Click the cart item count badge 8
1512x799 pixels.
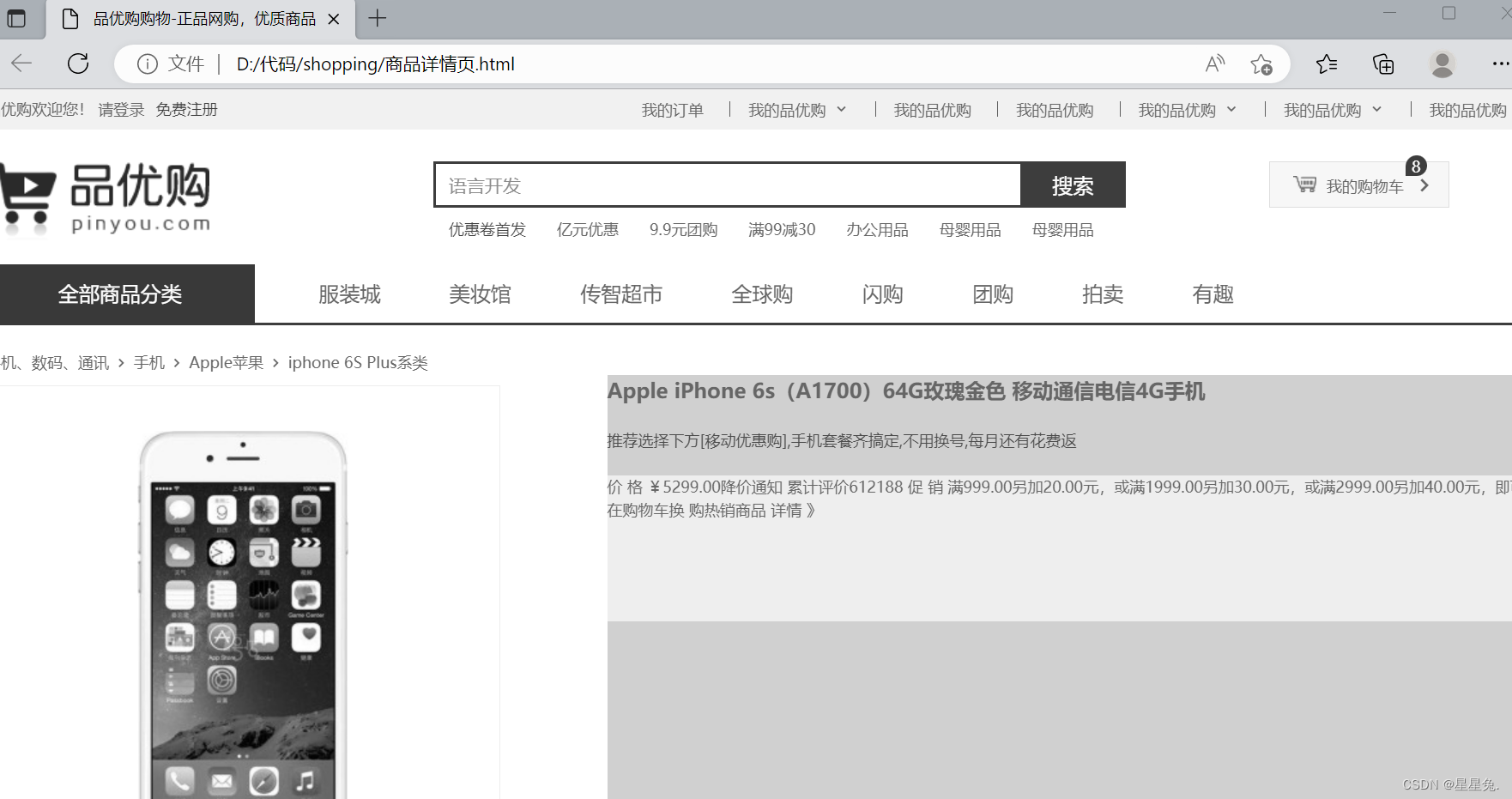(x=1416, y=166)
